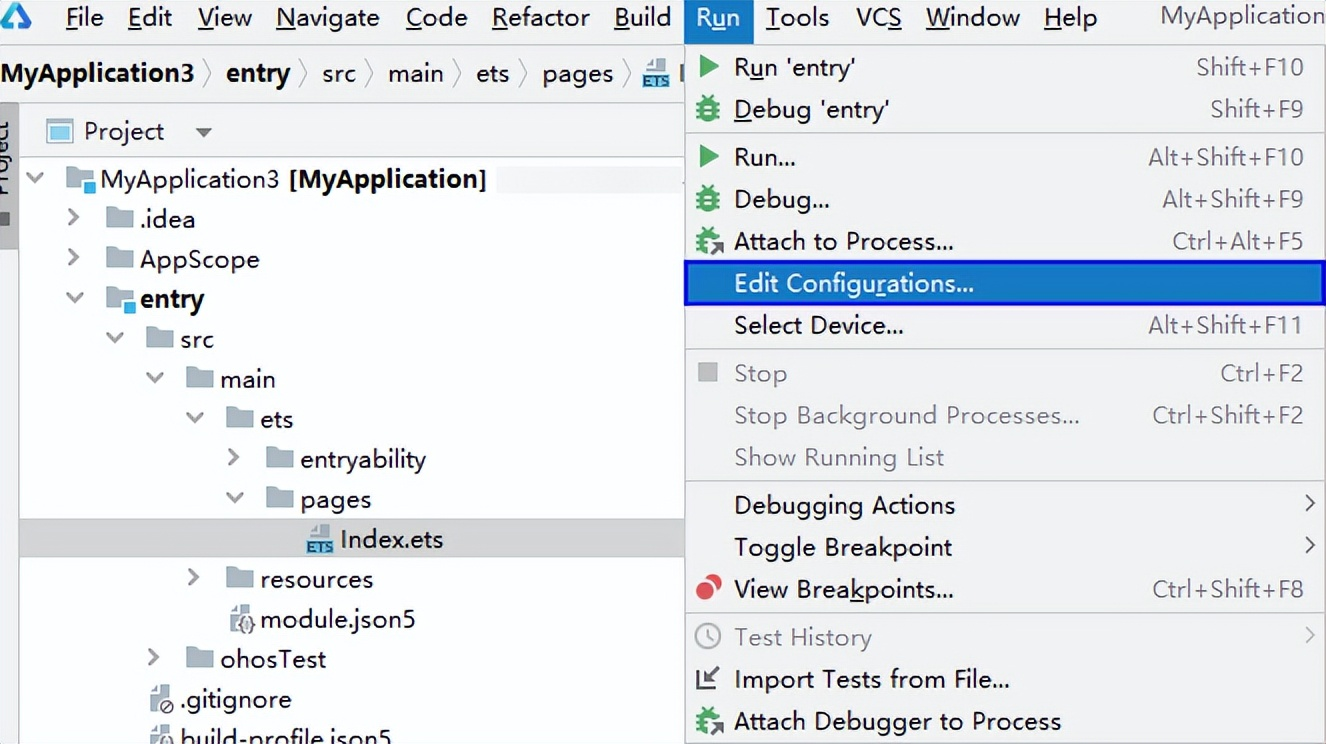Collapse the src folder chevron
The width and height of the screenshot is (1326, 744).
point(115,338)
